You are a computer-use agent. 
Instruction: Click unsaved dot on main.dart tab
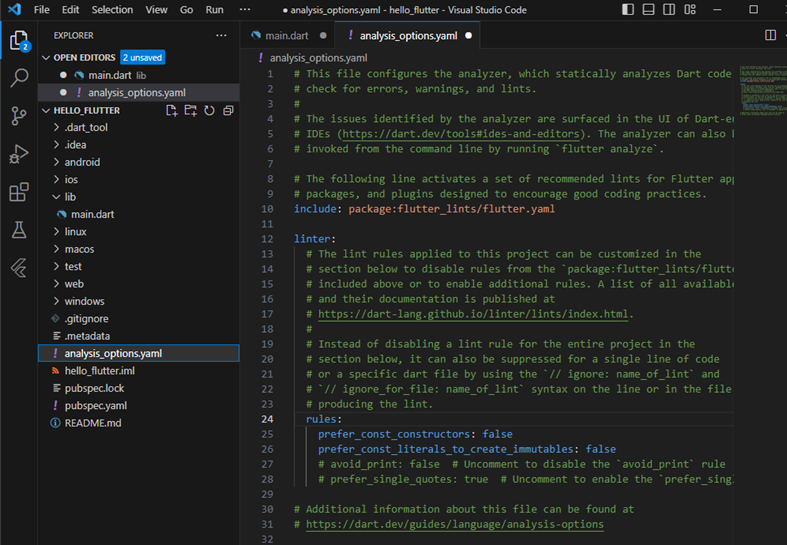coord(323,36)
